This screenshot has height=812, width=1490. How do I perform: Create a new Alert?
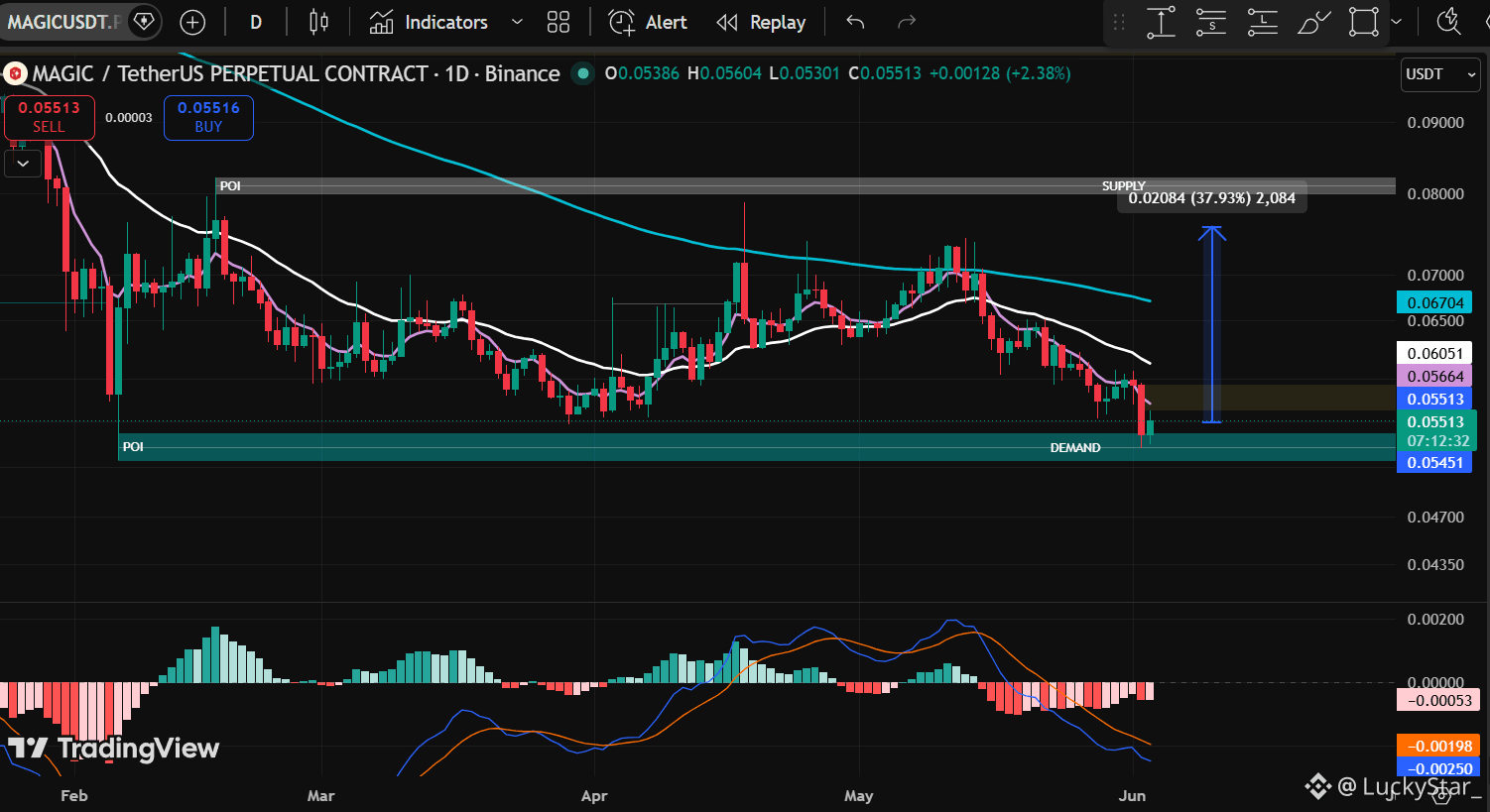click(648, 22)
